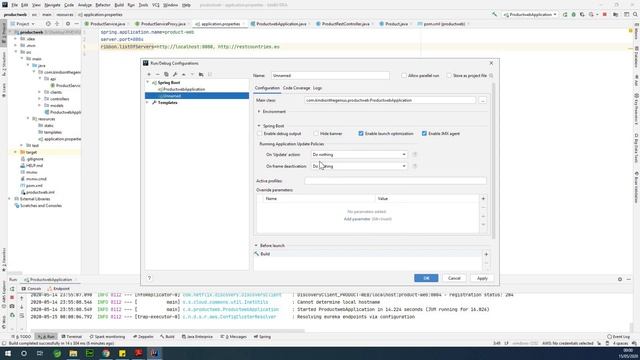Remove the selected configuration with minus icon
The width and height of the screenshot is (640, 360).
158,74
